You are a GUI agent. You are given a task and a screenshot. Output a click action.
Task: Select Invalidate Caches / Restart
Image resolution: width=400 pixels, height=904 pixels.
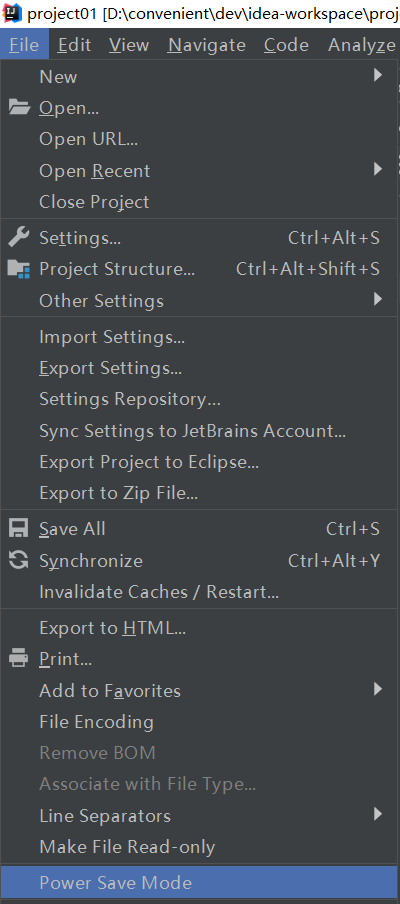pyautogui.click(x=199, y=592)
